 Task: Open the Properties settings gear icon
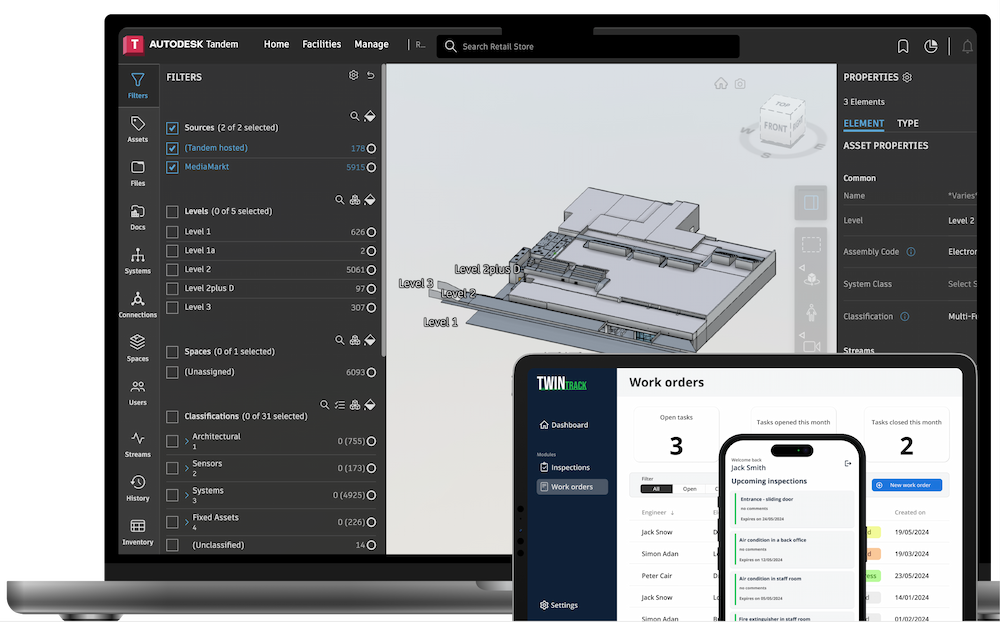click(907, 77)
